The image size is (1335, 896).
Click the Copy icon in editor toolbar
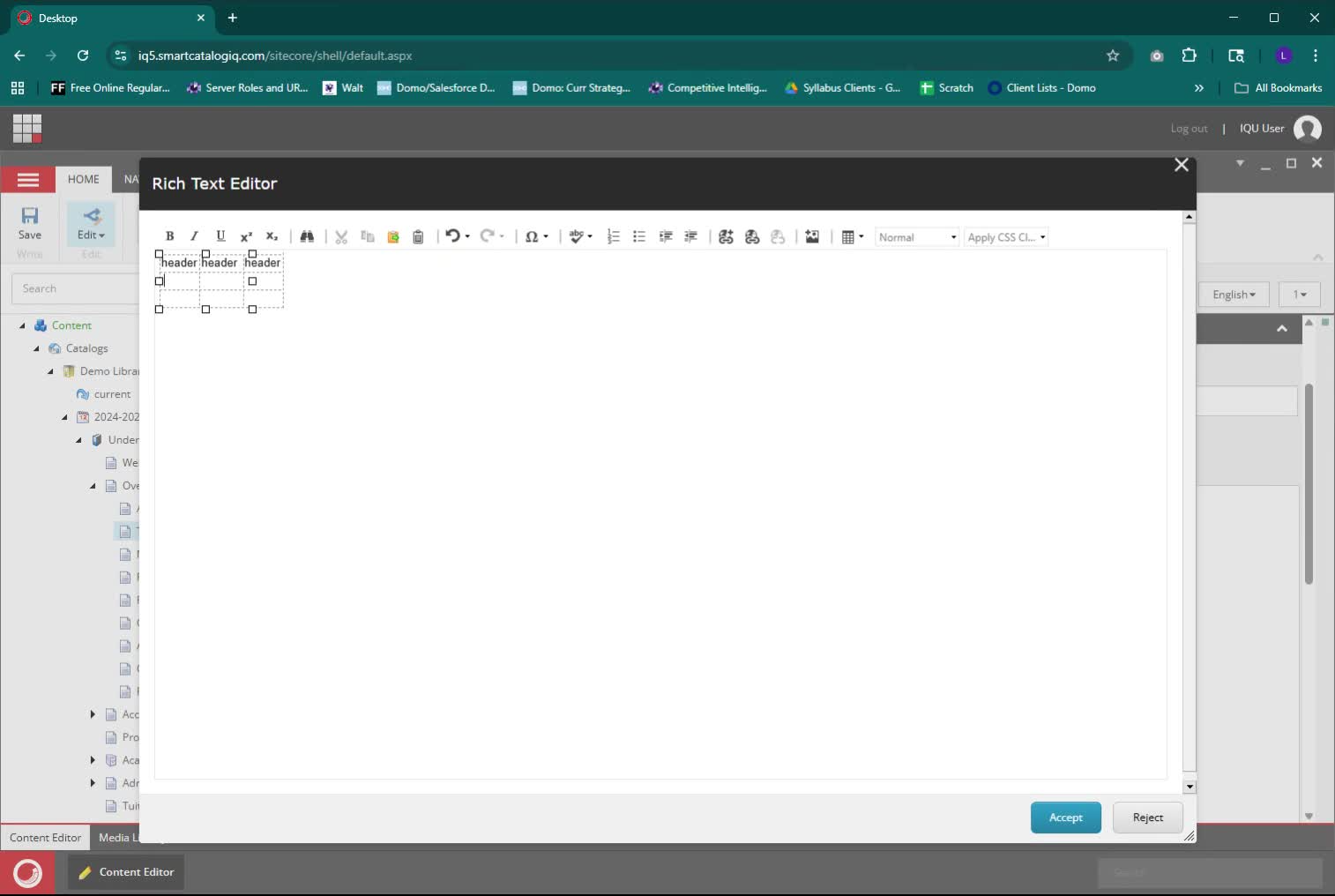click(368, 236)
